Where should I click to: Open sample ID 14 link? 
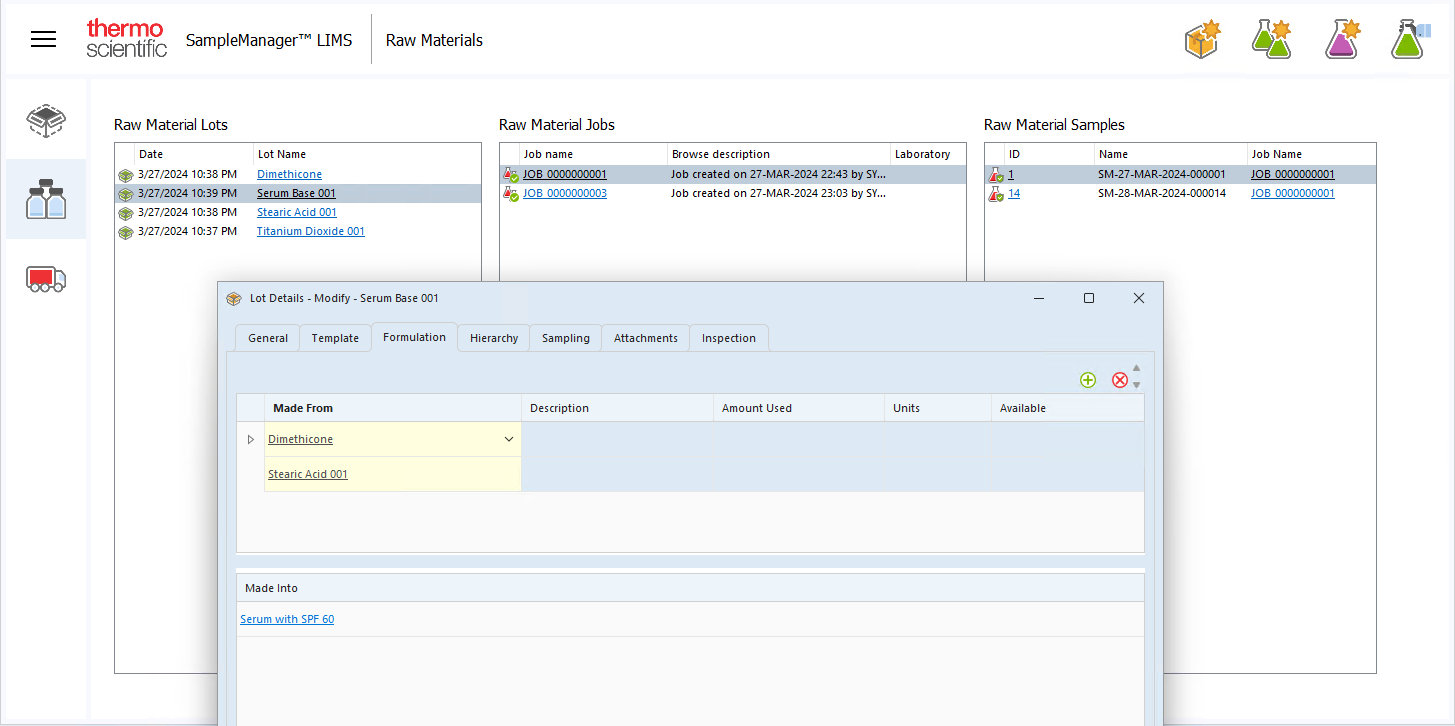(x=1014, y=193)
